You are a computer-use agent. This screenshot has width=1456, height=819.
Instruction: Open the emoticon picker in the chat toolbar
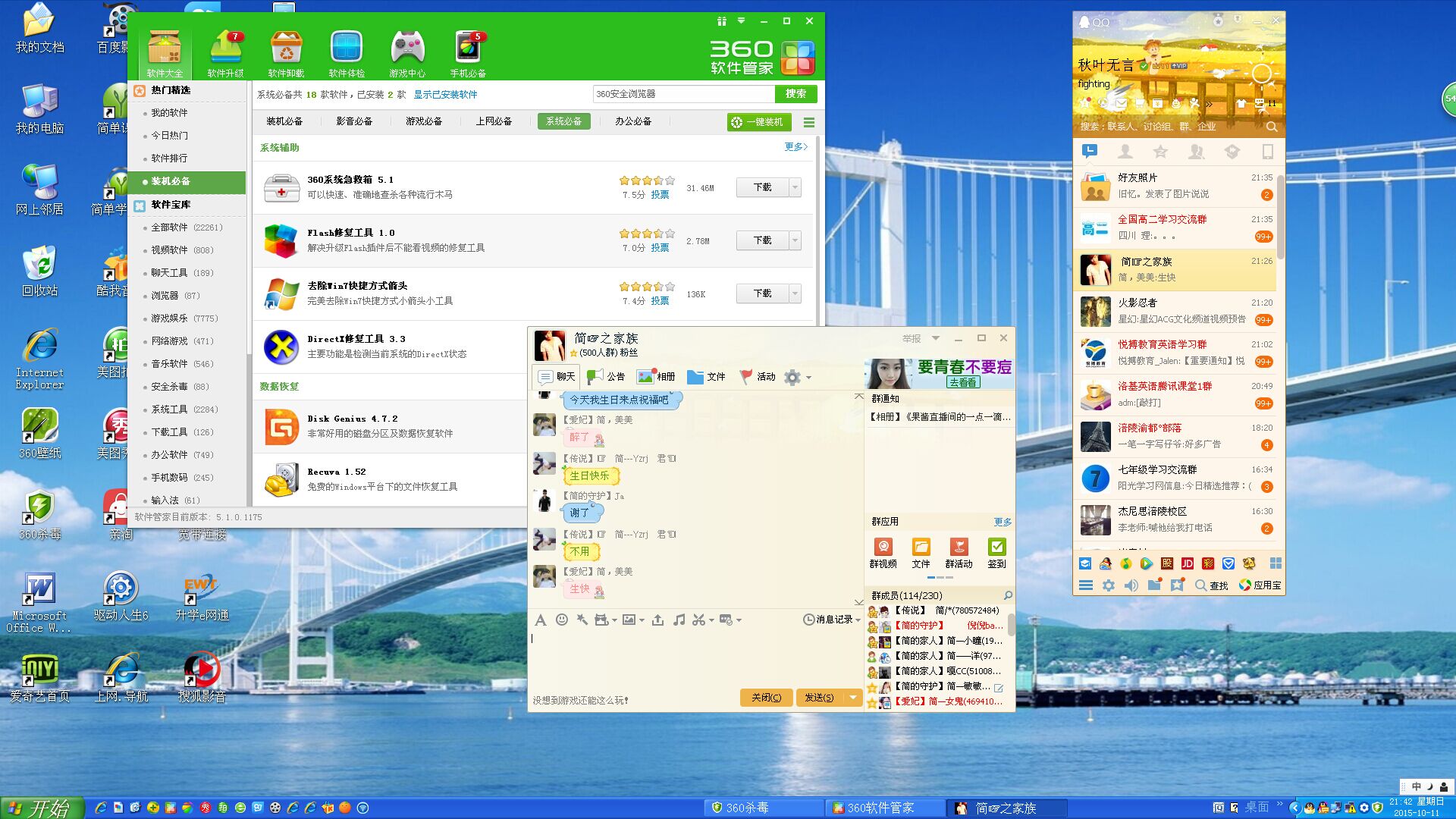[562, 620]
